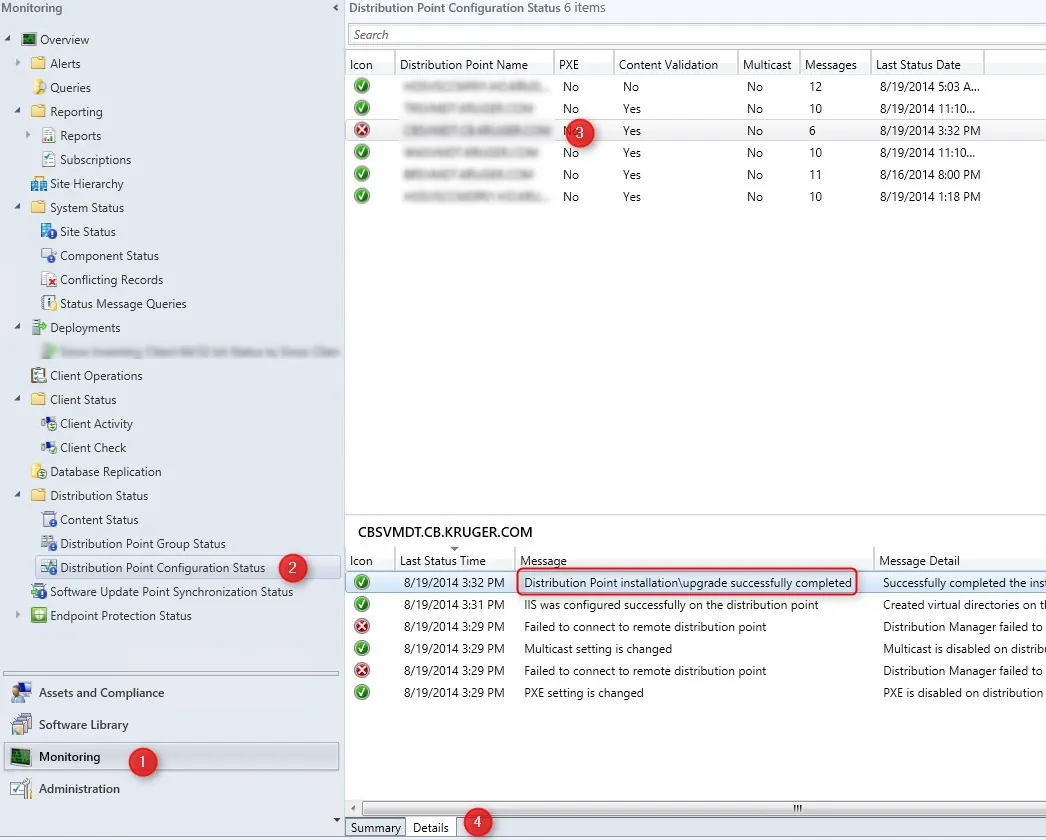Click the Search input field
The width and height of the screenshot is (1046, 840).
pyautogui.click(x=696, y=35)
